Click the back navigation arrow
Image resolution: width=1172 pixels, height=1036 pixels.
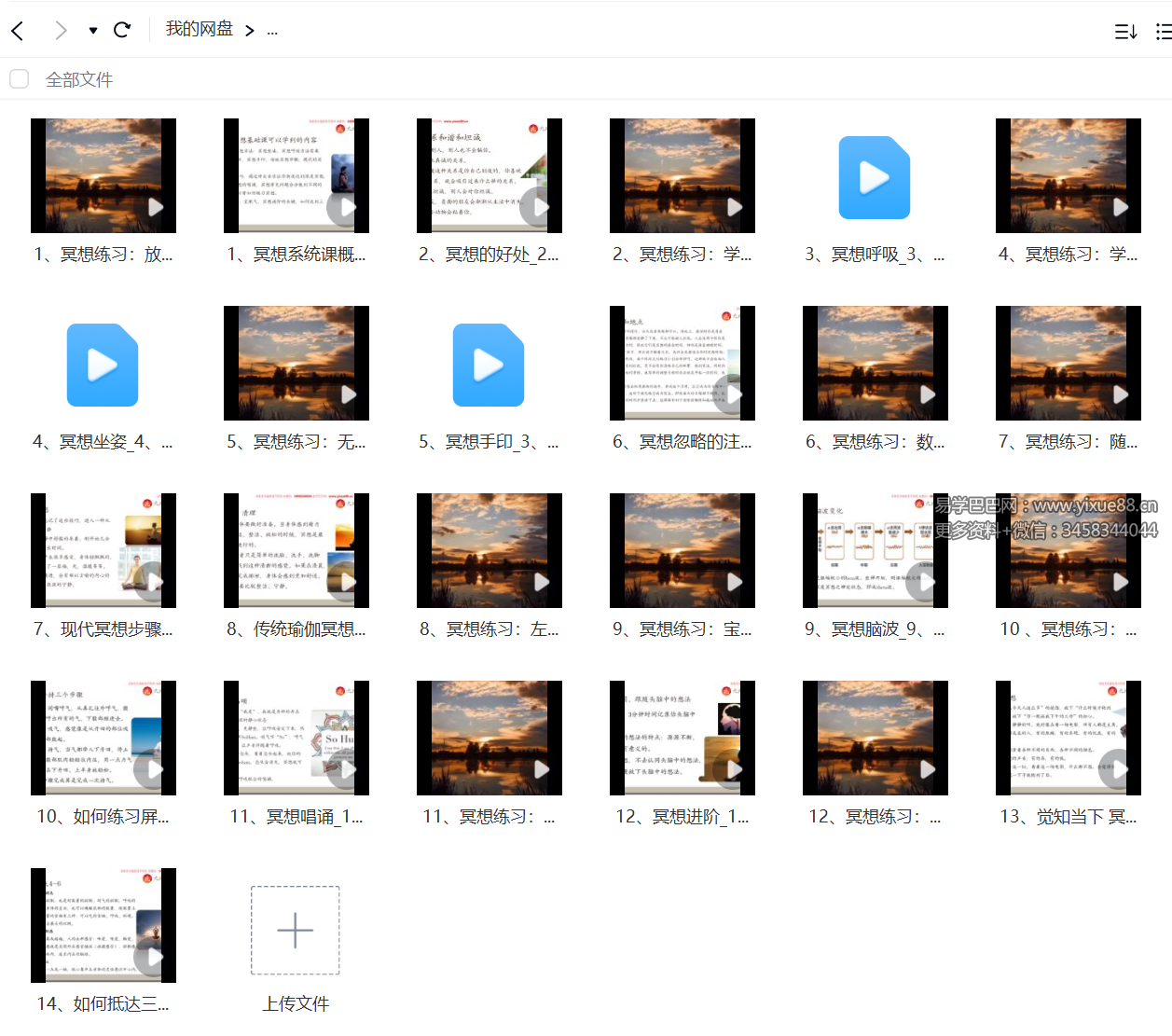pyautogui.click(x=18, y=31)
